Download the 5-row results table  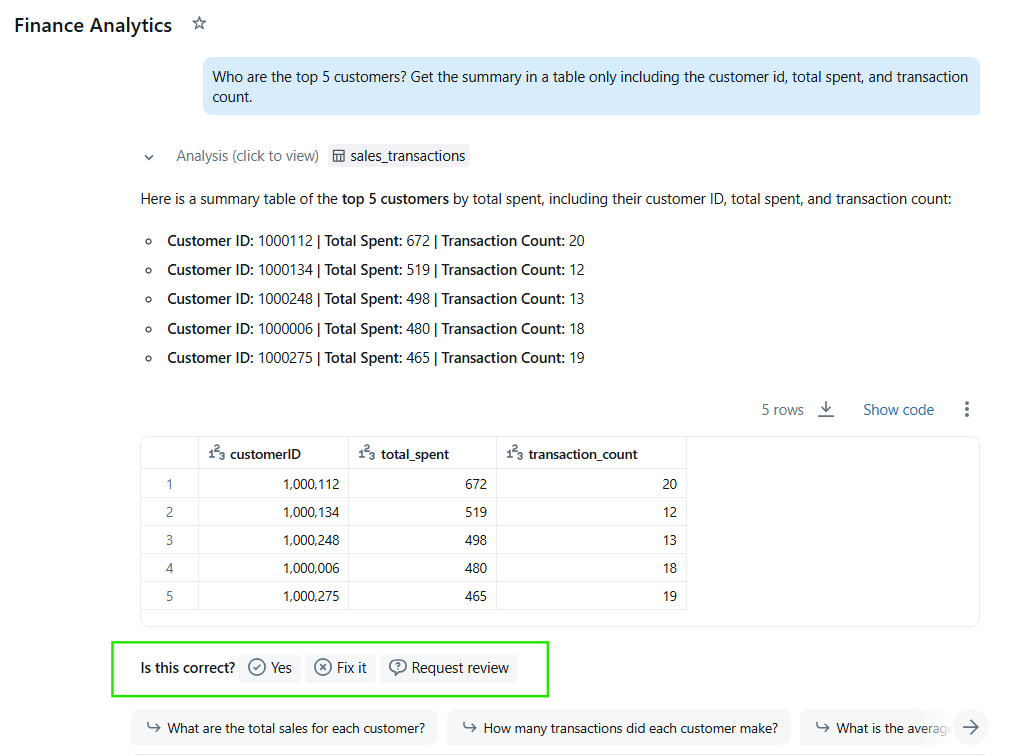click(x=826, y=409)
